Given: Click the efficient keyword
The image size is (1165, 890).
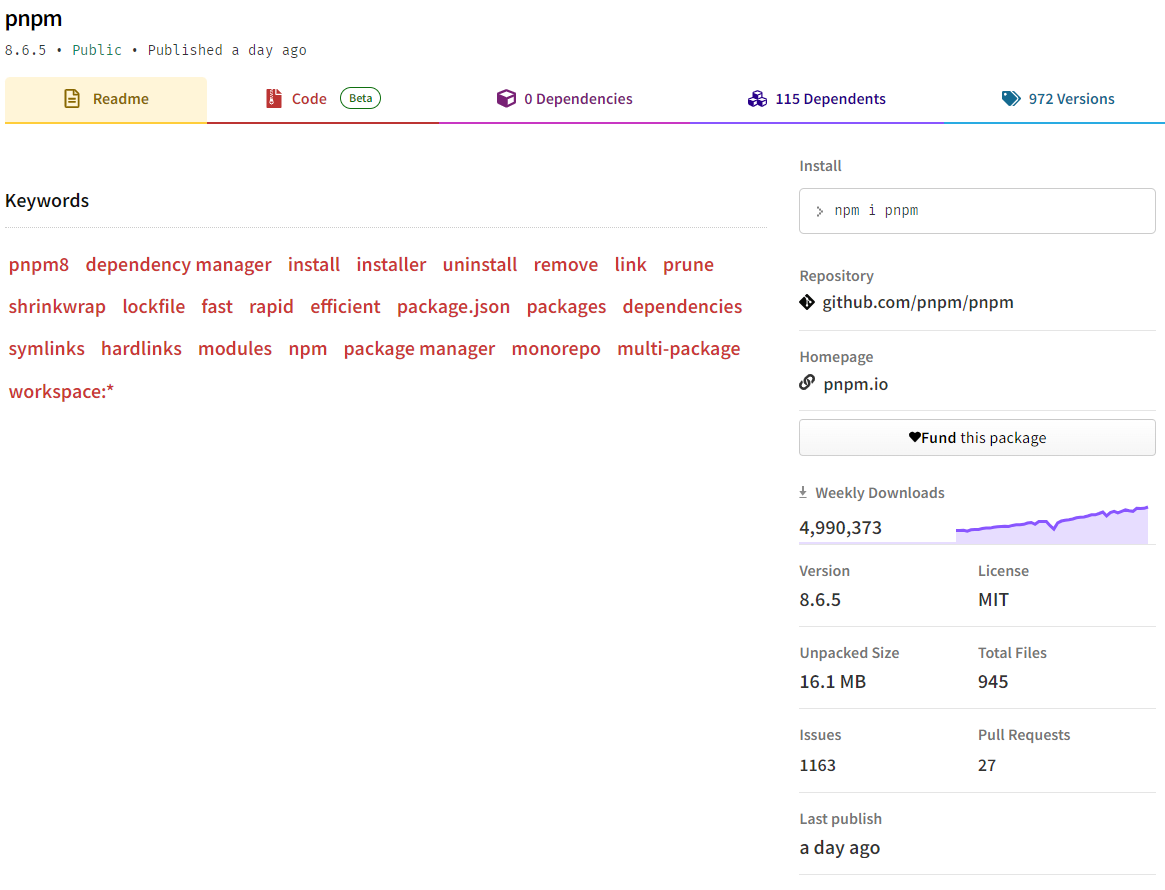Looking at the screenshot, I should [345, 307].
